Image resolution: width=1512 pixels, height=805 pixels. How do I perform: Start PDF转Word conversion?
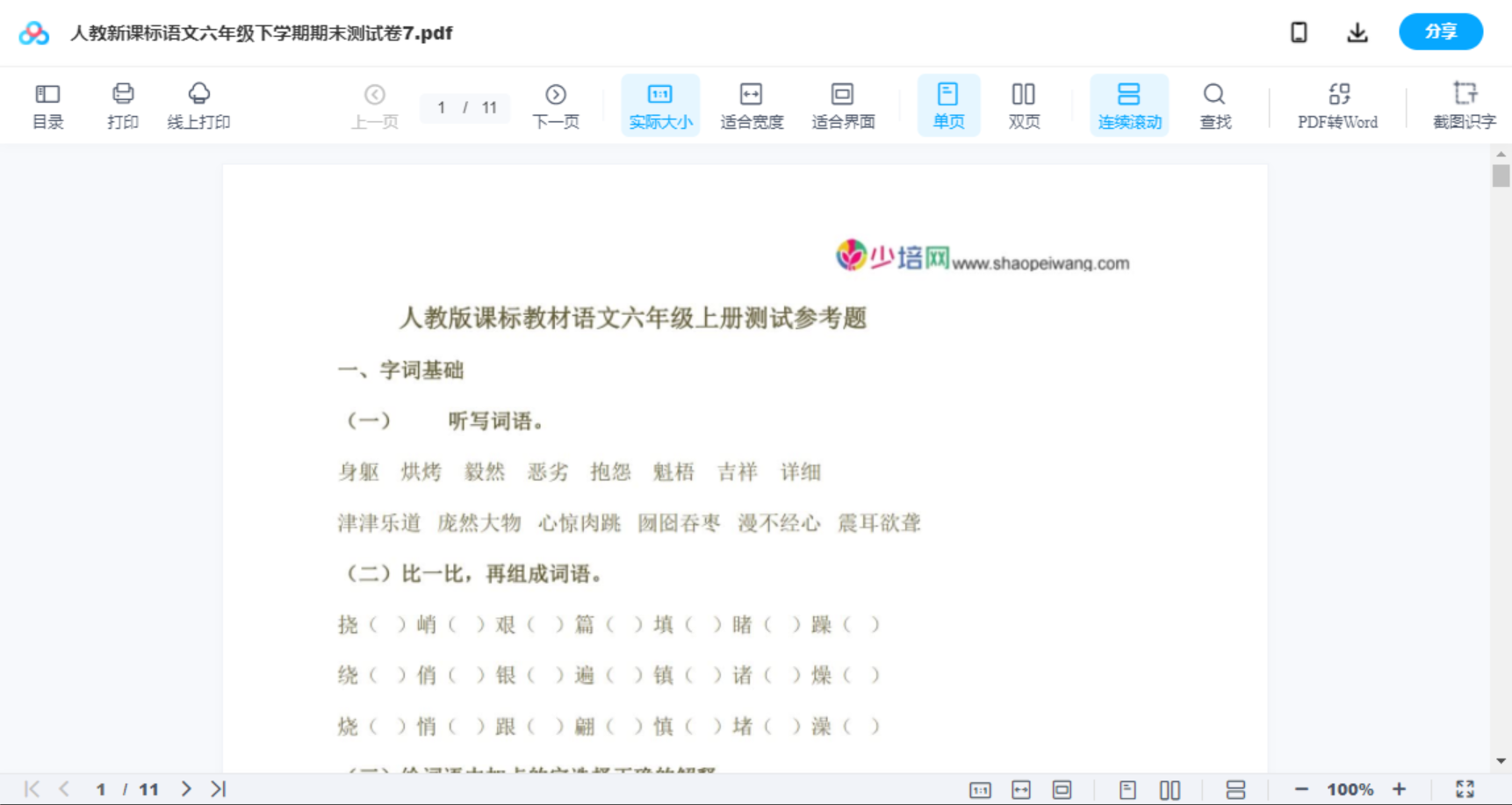1336,104
